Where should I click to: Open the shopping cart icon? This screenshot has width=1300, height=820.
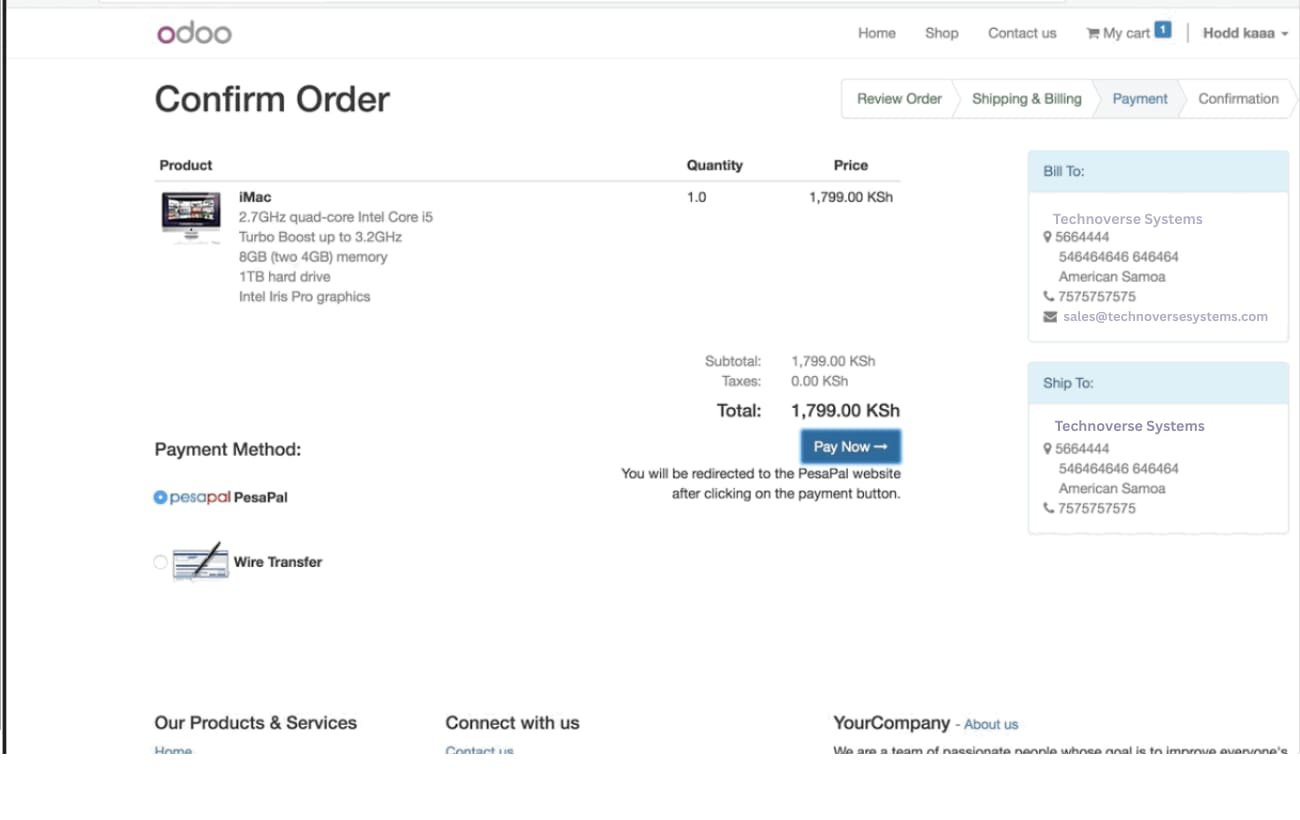pos(1093,33)
